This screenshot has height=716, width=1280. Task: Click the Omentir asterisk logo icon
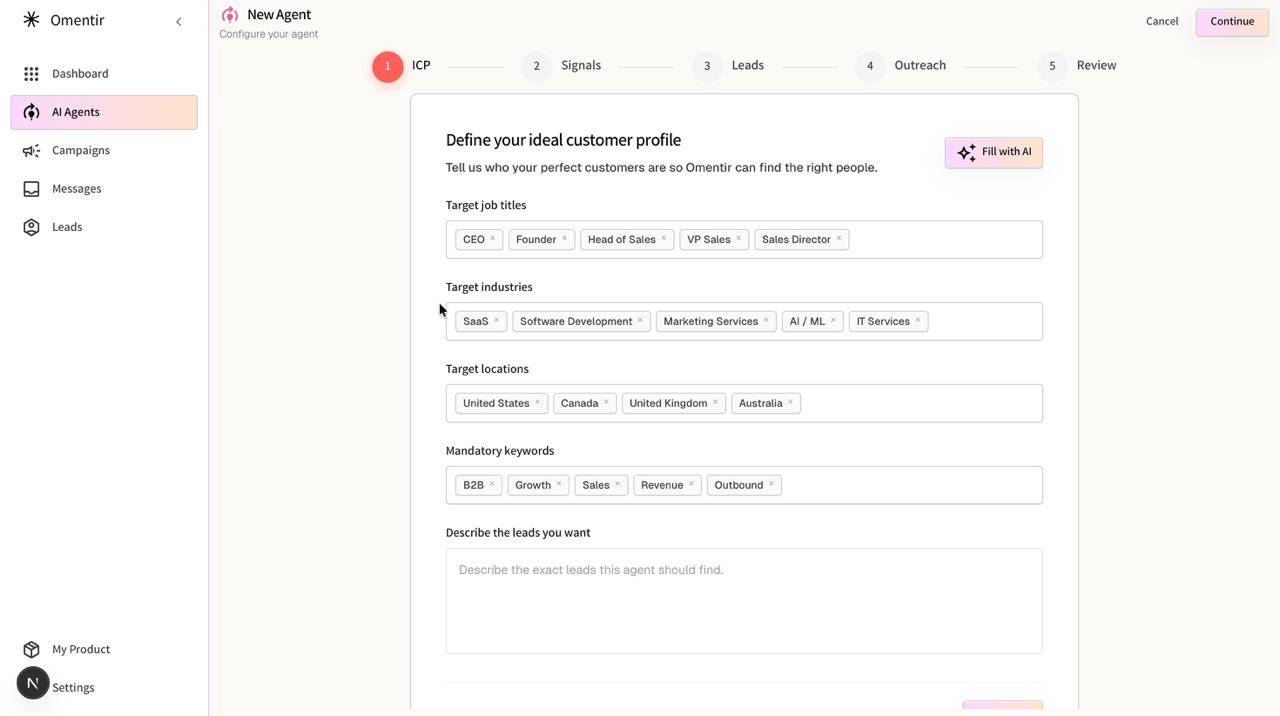(x=31, y=20)
